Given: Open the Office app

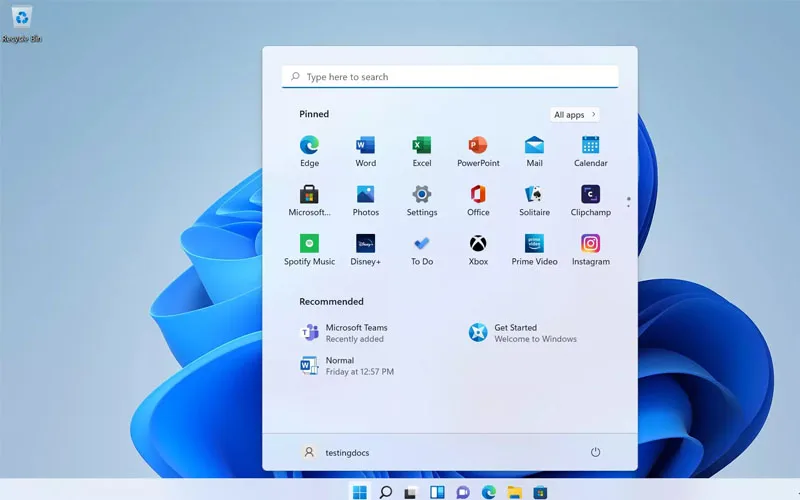Looking at the screenshot, I should click(478, 201).
